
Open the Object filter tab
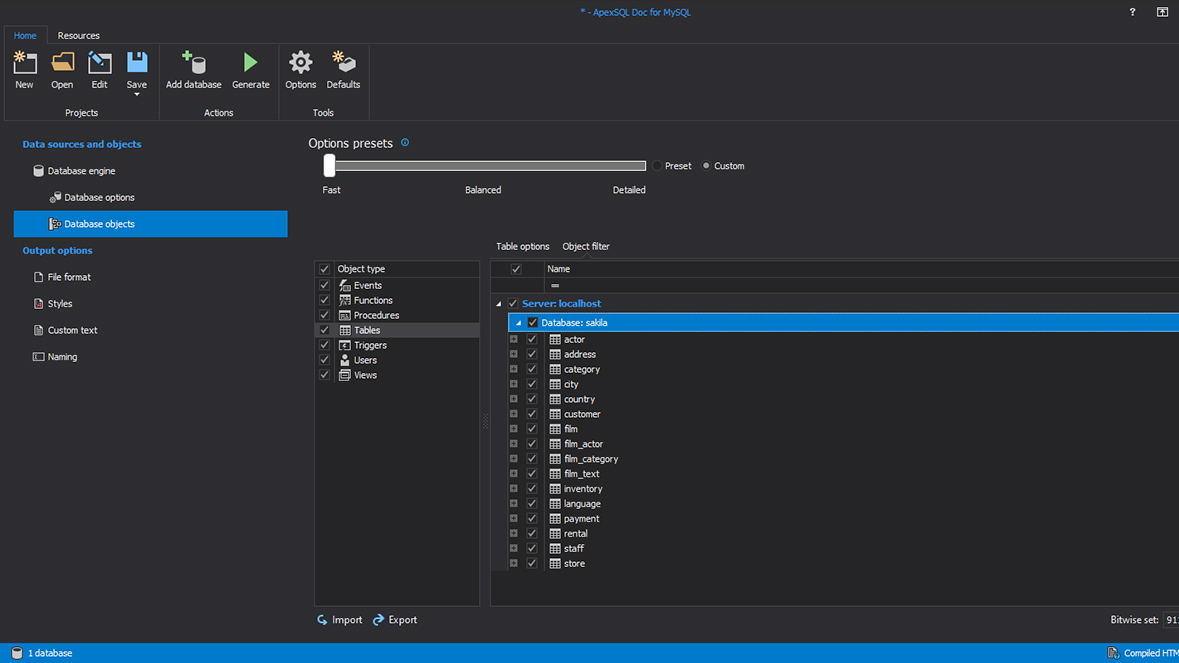click(x=585, y=246)
